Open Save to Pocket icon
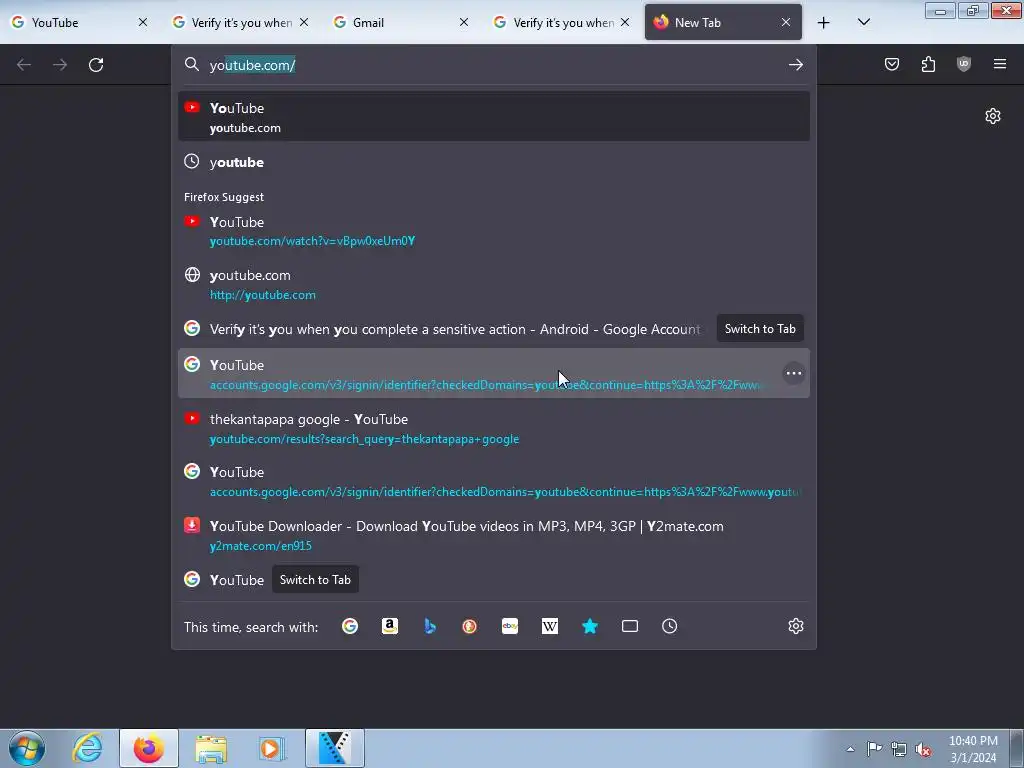This screenshot has width=1024, height=768. pos(891,64)
